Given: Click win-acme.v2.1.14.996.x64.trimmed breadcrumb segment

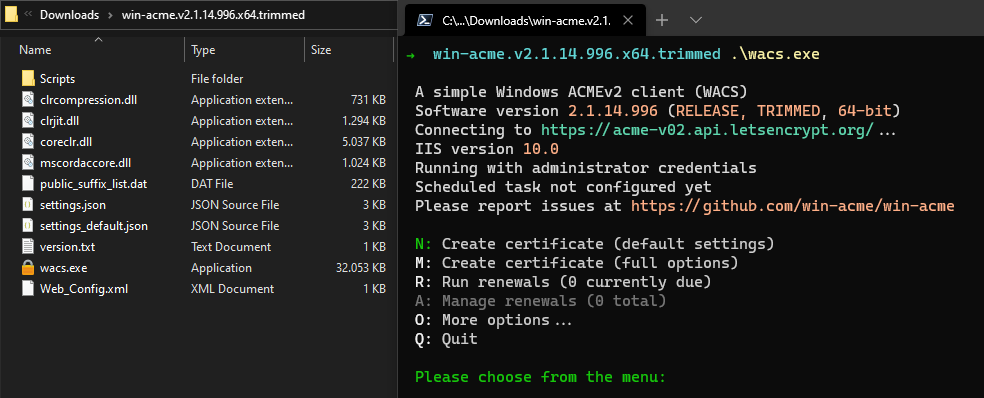Looking at the screenshot, I should (x=213, y=14).
